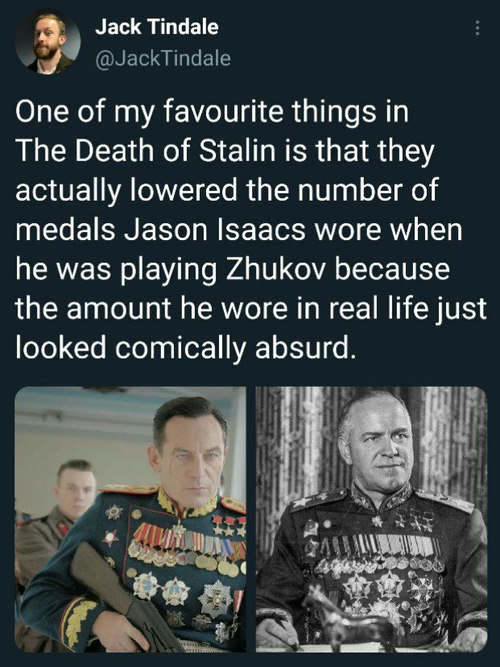The width and height of the screenshot is (500, 667).
Task: Open the @JackTindale handle link
Action: pos(163,58)
